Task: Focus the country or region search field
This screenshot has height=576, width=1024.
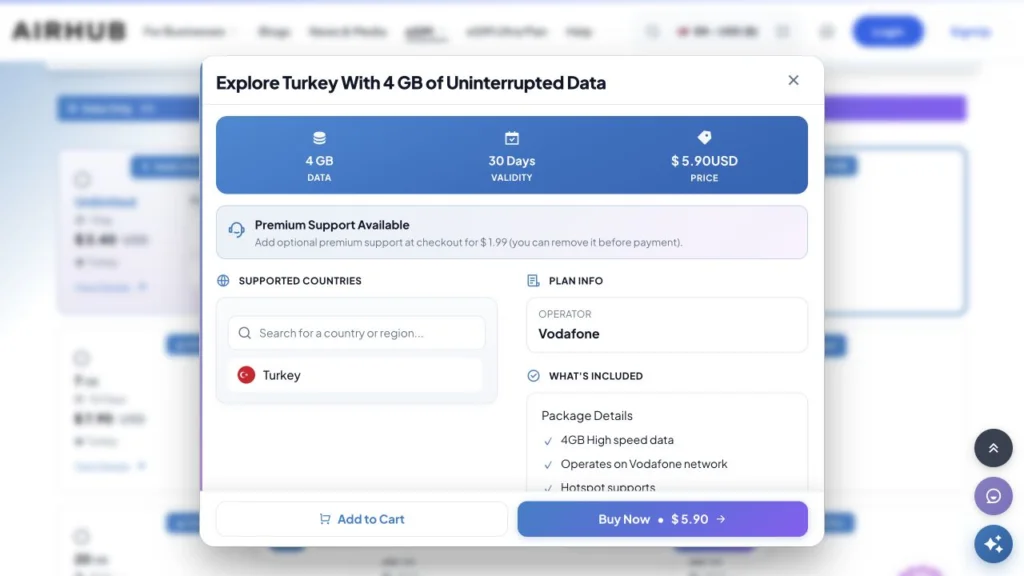Action: point(357,333)
